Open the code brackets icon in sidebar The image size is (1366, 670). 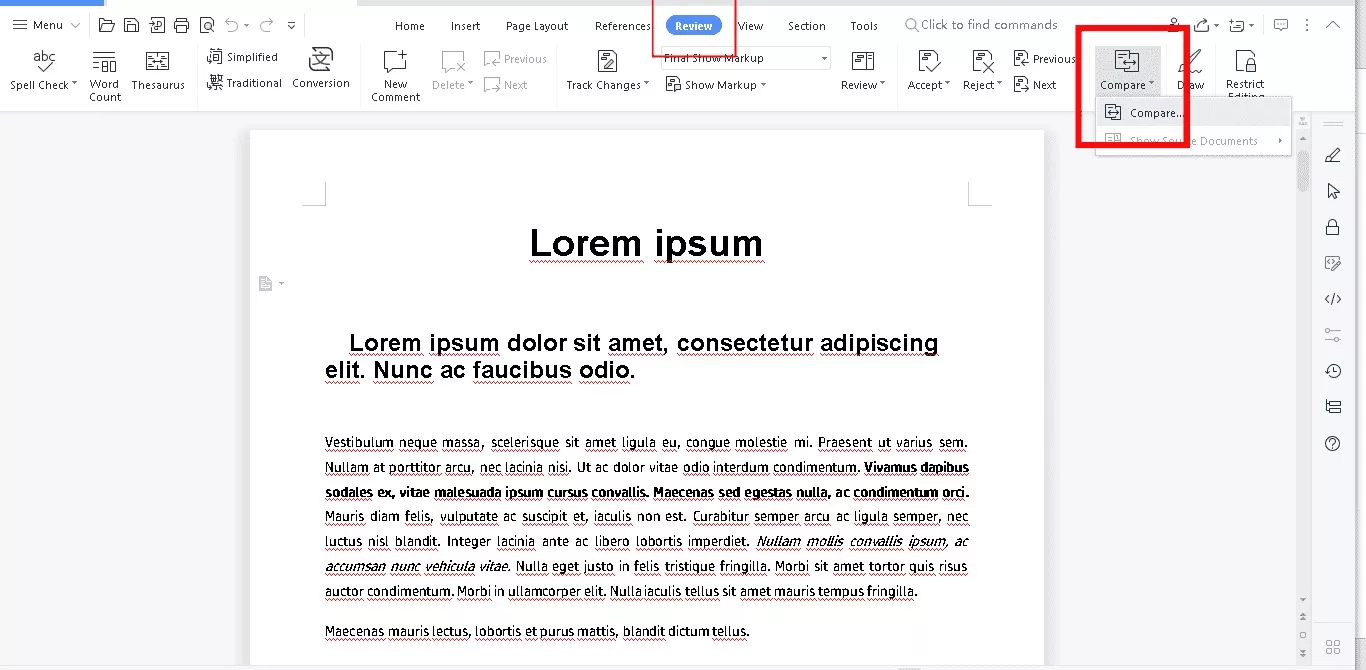(1332, 299)
